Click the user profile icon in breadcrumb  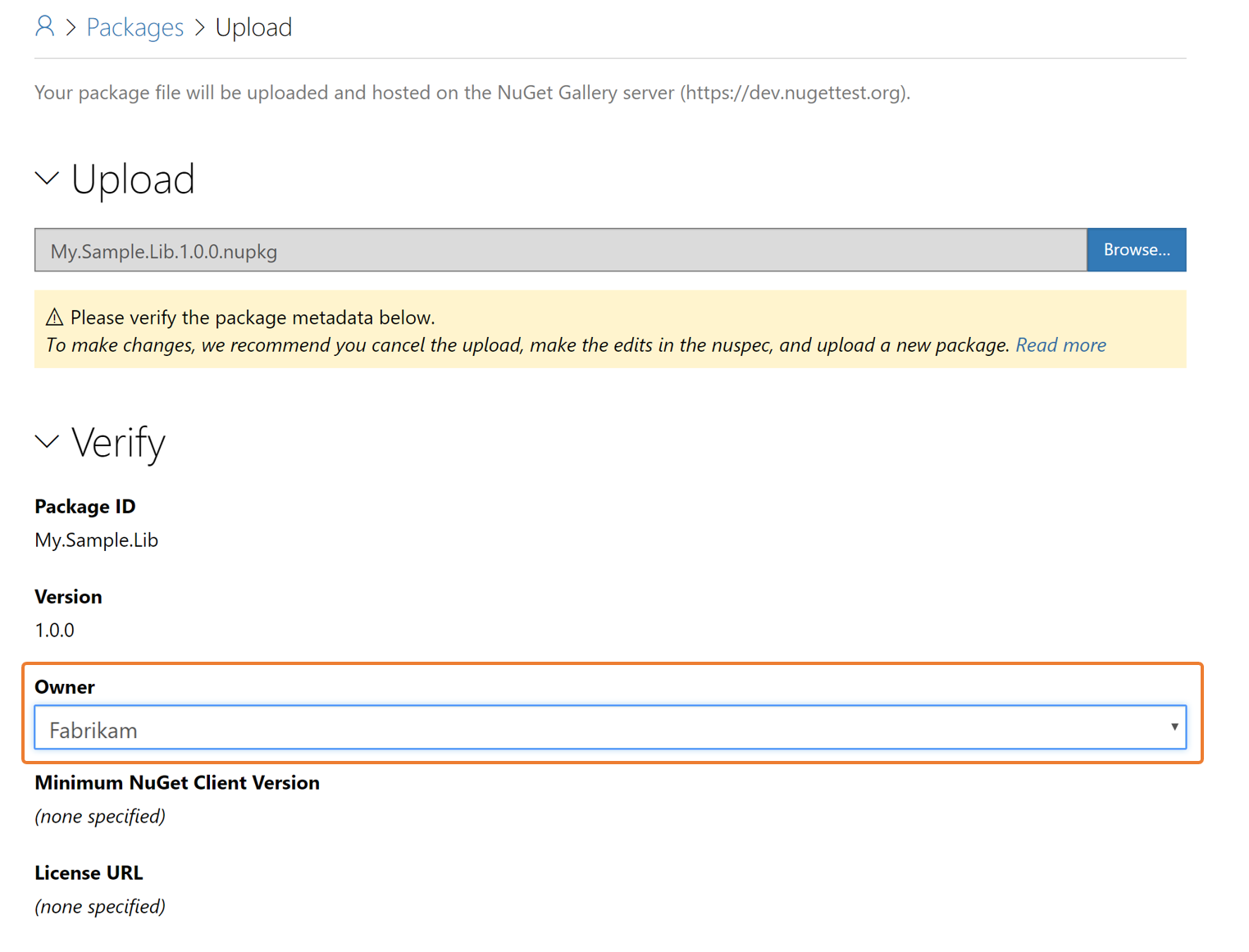click(44, 25)
